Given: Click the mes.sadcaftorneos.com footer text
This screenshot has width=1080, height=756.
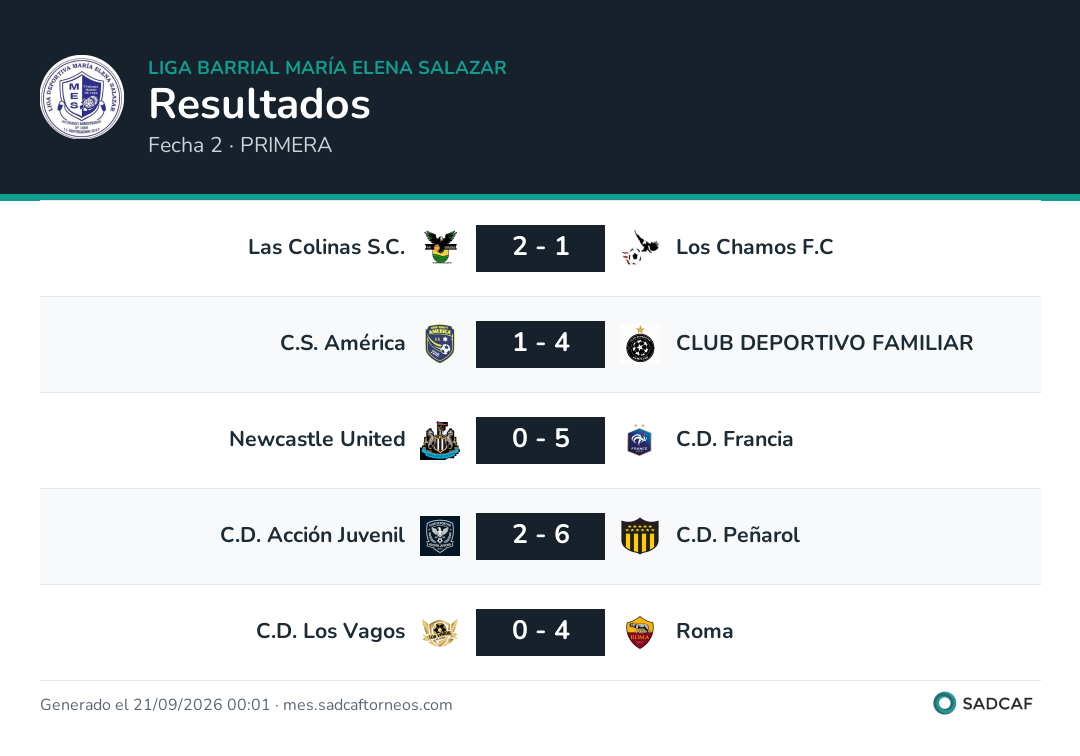Looking at the screenshot, I should click(368, 705).
